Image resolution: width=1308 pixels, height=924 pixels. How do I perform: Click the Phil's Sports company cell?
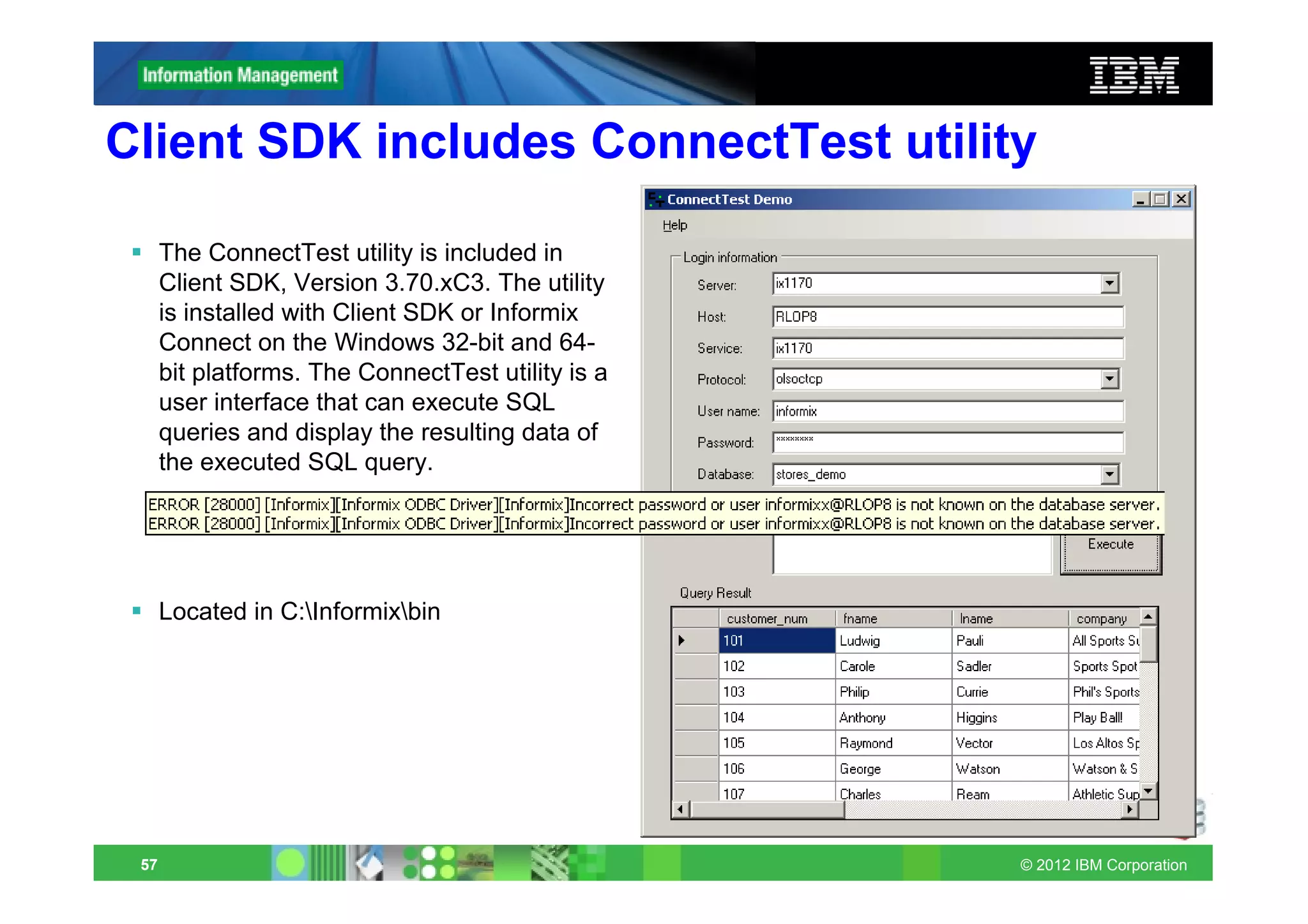point(1104,692)
